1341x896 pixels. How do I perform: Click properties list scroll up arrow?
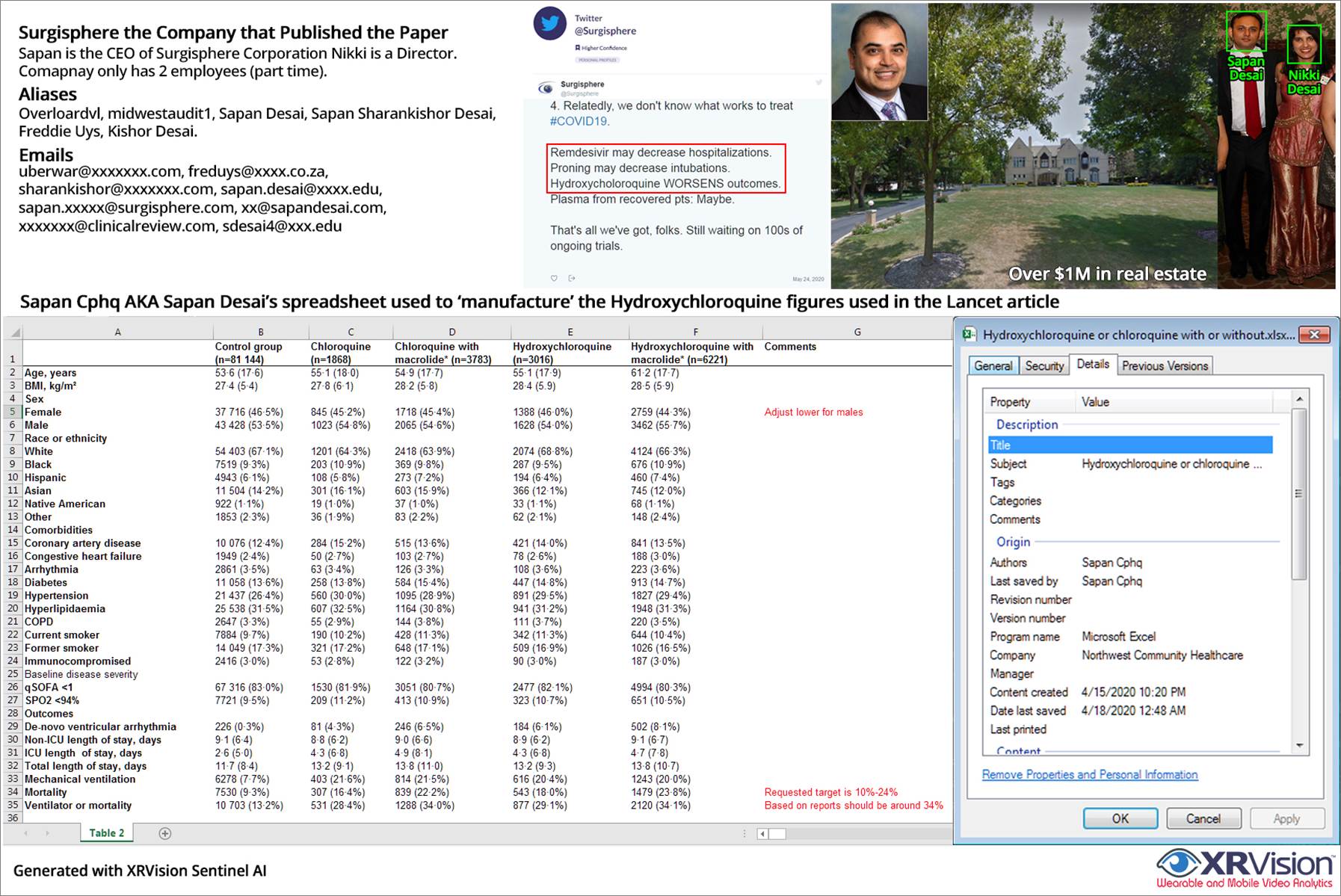(x=1299, y=399)
